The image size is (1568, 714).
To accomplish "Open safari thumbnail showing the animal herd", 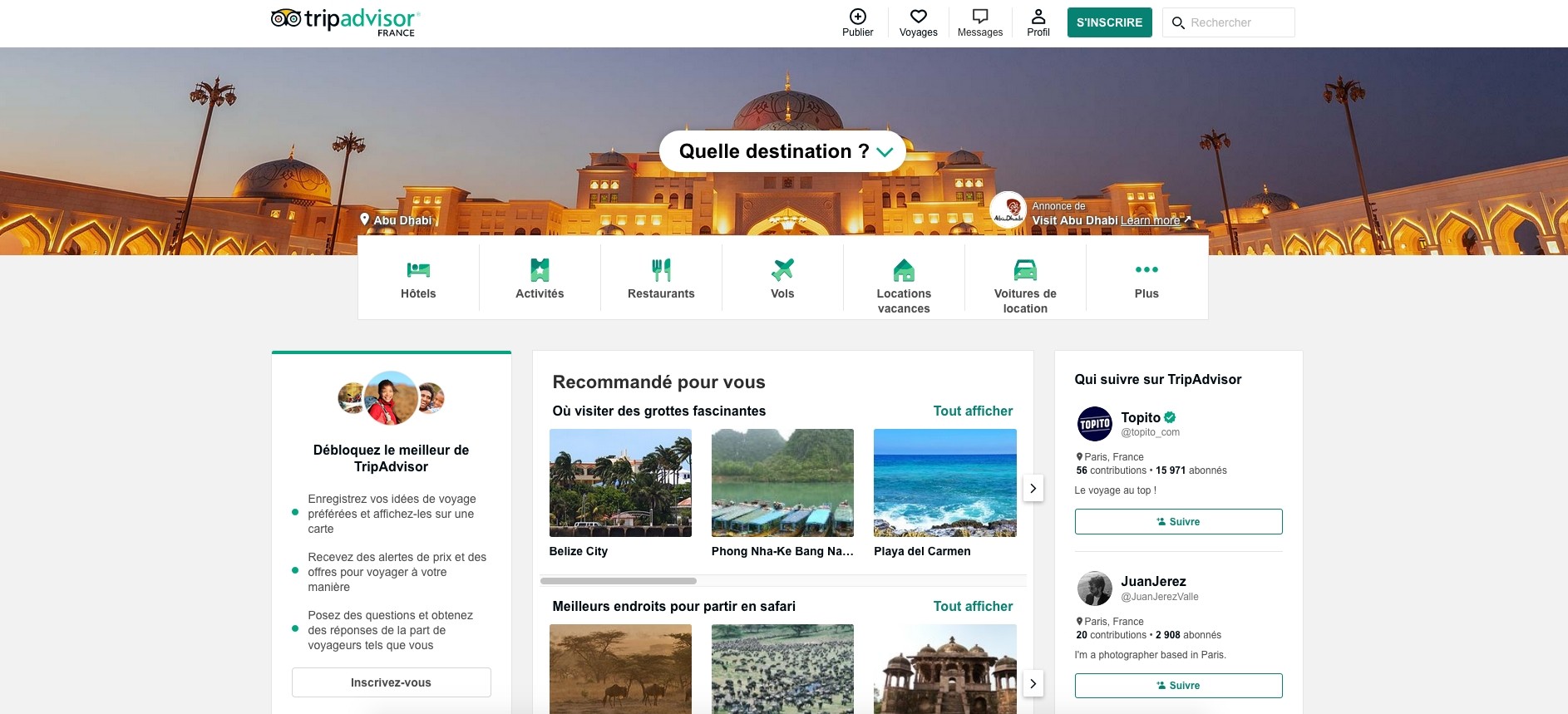I will (x=782, y=669).
